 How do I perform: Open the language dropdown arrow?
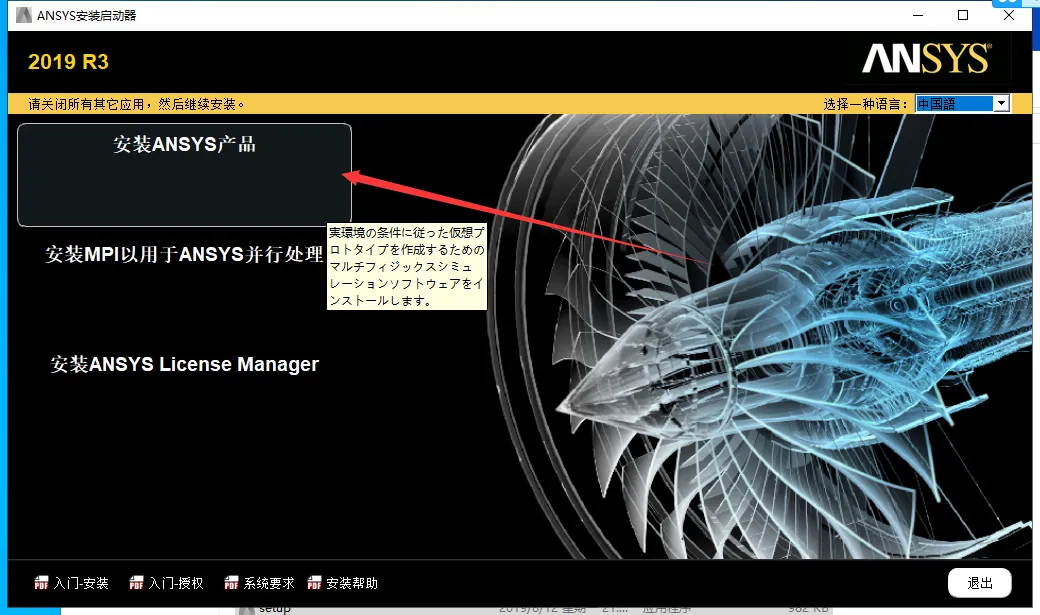[1002, 103]
